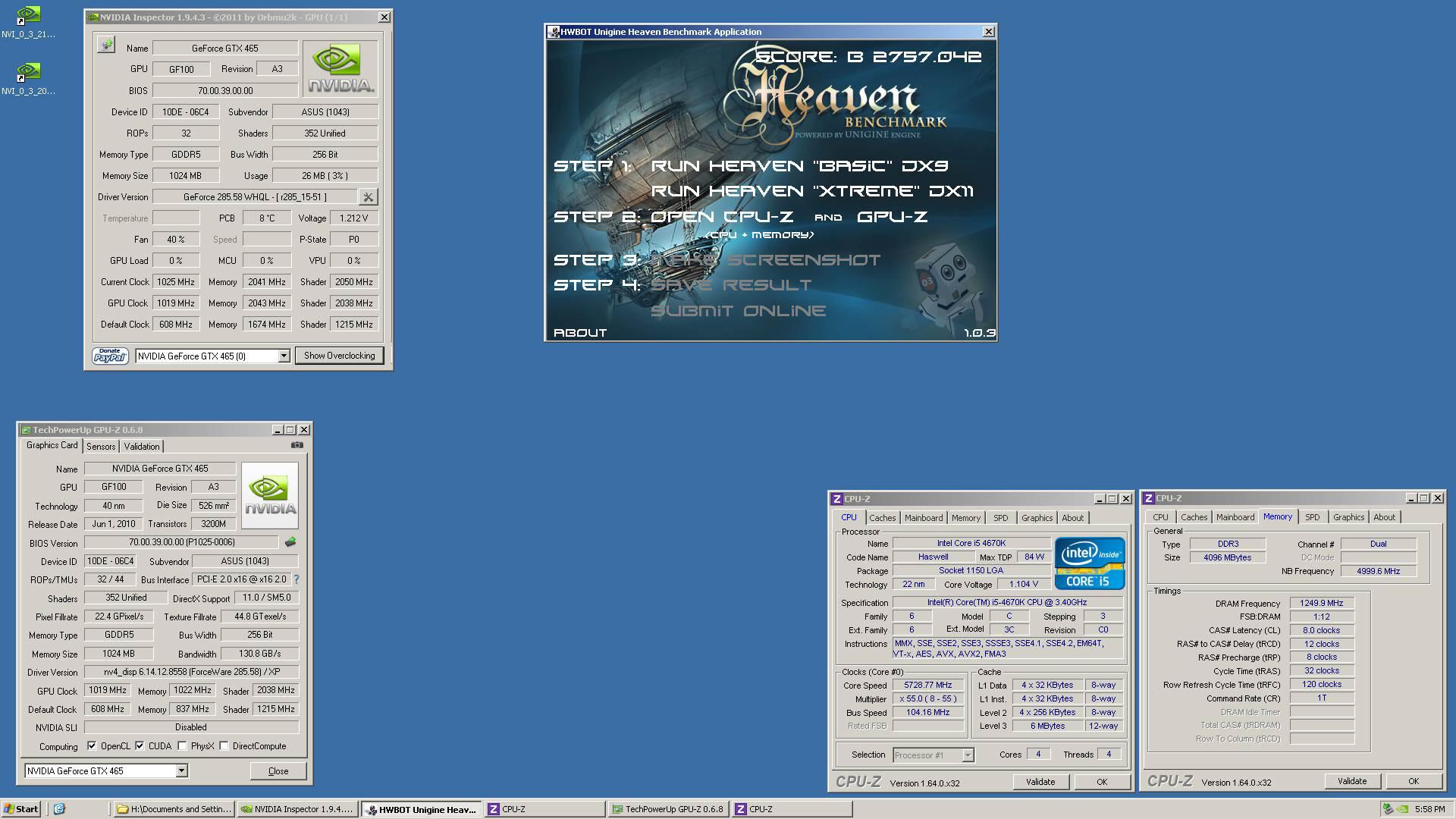Click the Close button in GPU-Z
The image size is (1456, 819).
click(x=278, y=771)
